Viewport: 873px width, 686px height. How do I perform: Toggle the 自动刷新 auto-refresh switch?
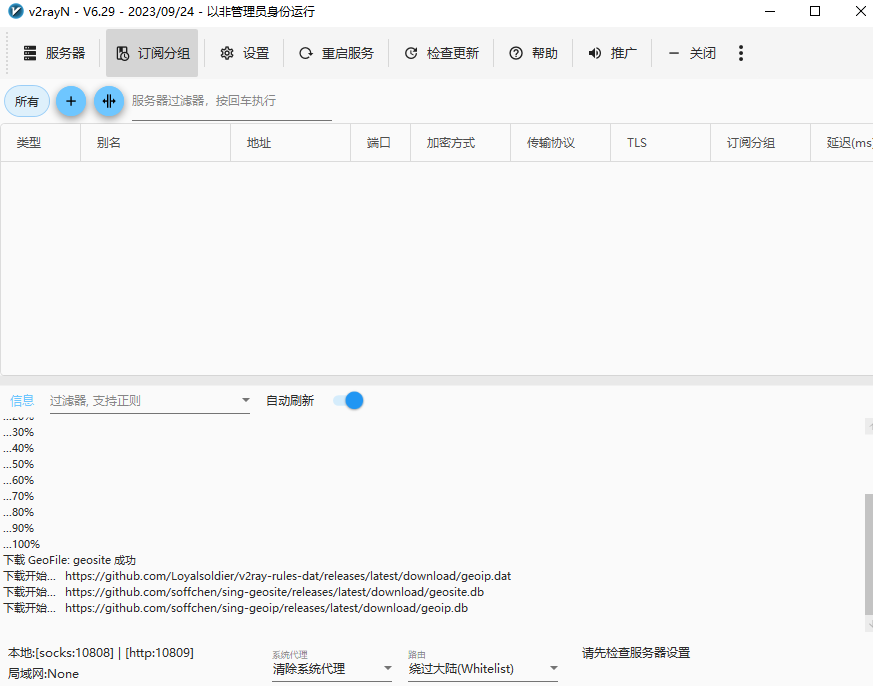(348, 400)
